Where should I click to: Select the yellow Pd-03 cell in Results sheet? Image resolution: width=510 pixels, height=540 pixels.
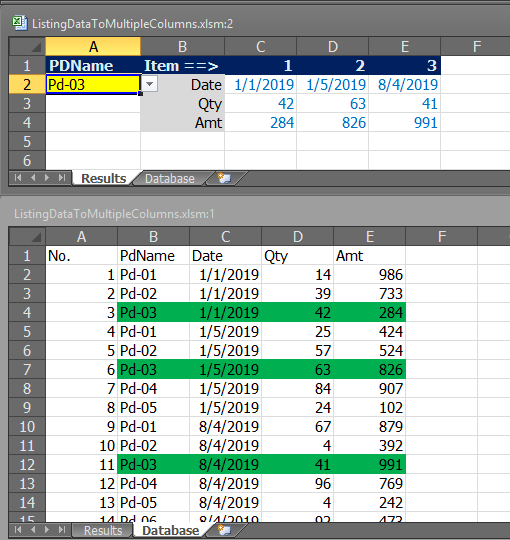[x=93, y=84]
